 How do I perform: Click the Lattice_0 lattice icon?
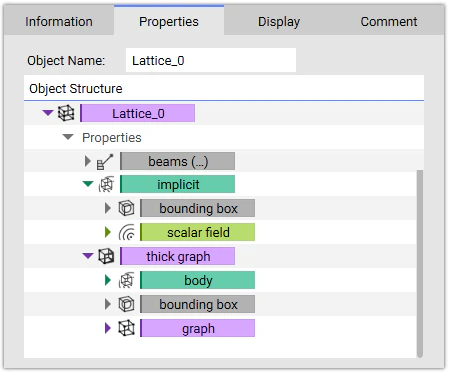coord(66,113)
